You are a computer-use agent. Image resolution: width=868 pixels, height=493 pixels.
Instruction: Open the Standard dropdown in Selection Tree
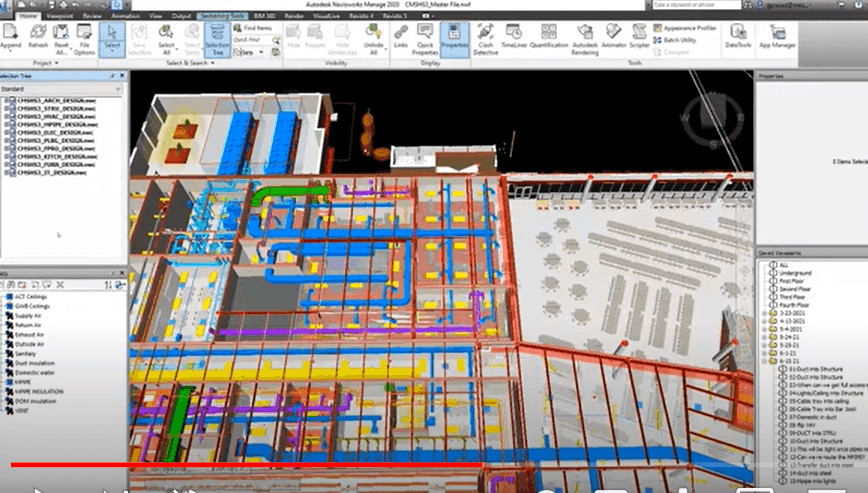[60, 89]
